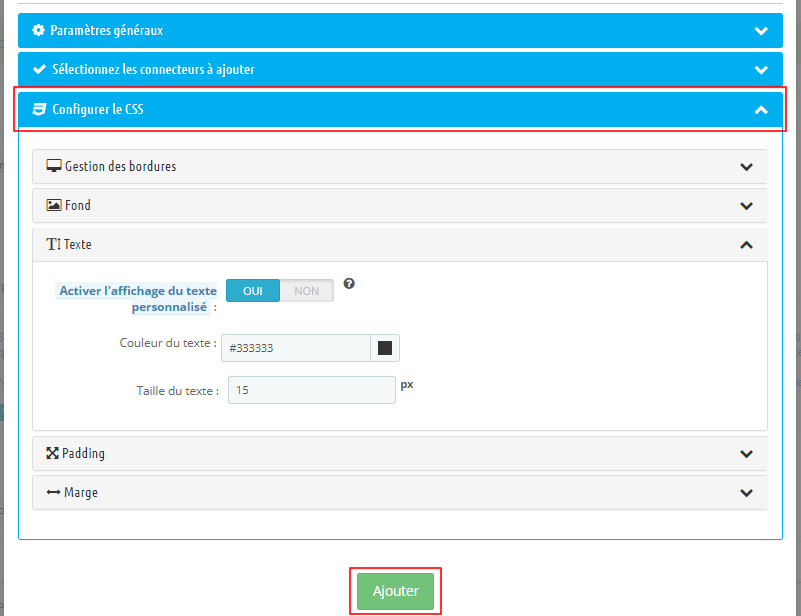Collapse the Texte section chevron
The height and width of the screenshot is (616, 801).
tap(746, 245)
